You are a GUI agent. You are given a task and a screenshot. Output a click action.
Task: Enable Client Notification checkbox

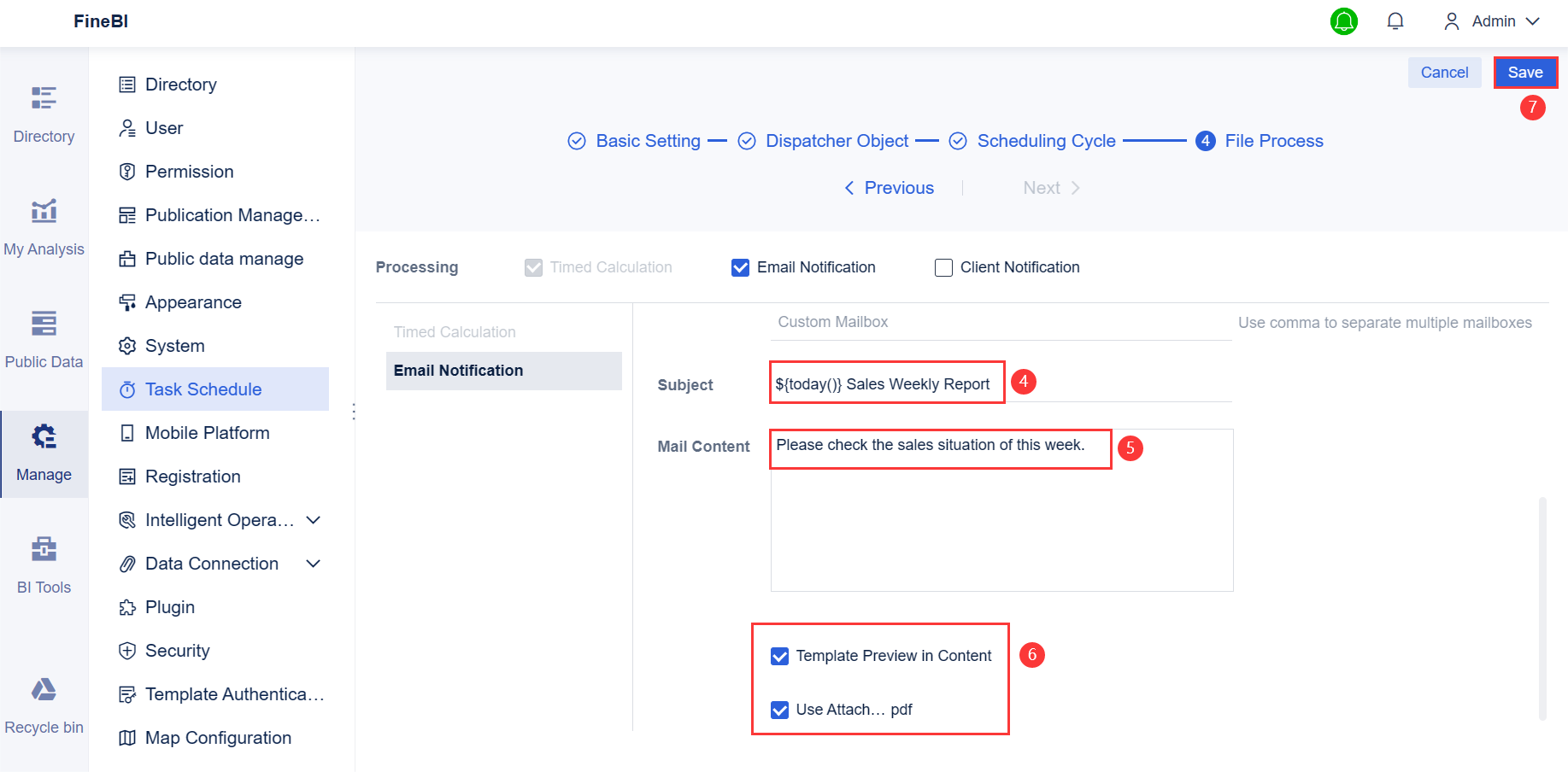pyautogui.click(x=943, y=267)
